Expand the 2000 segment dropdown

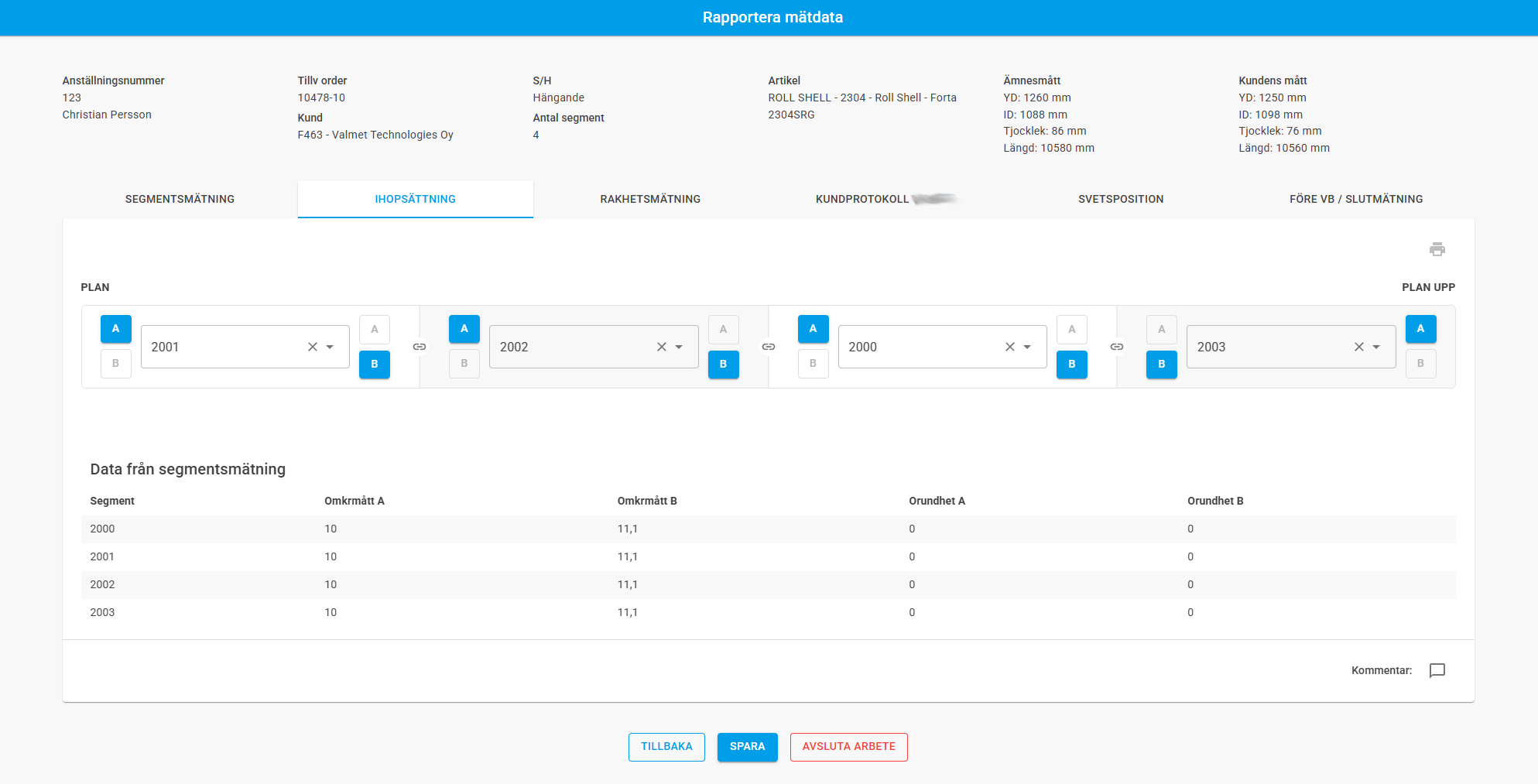[1027, 347]
